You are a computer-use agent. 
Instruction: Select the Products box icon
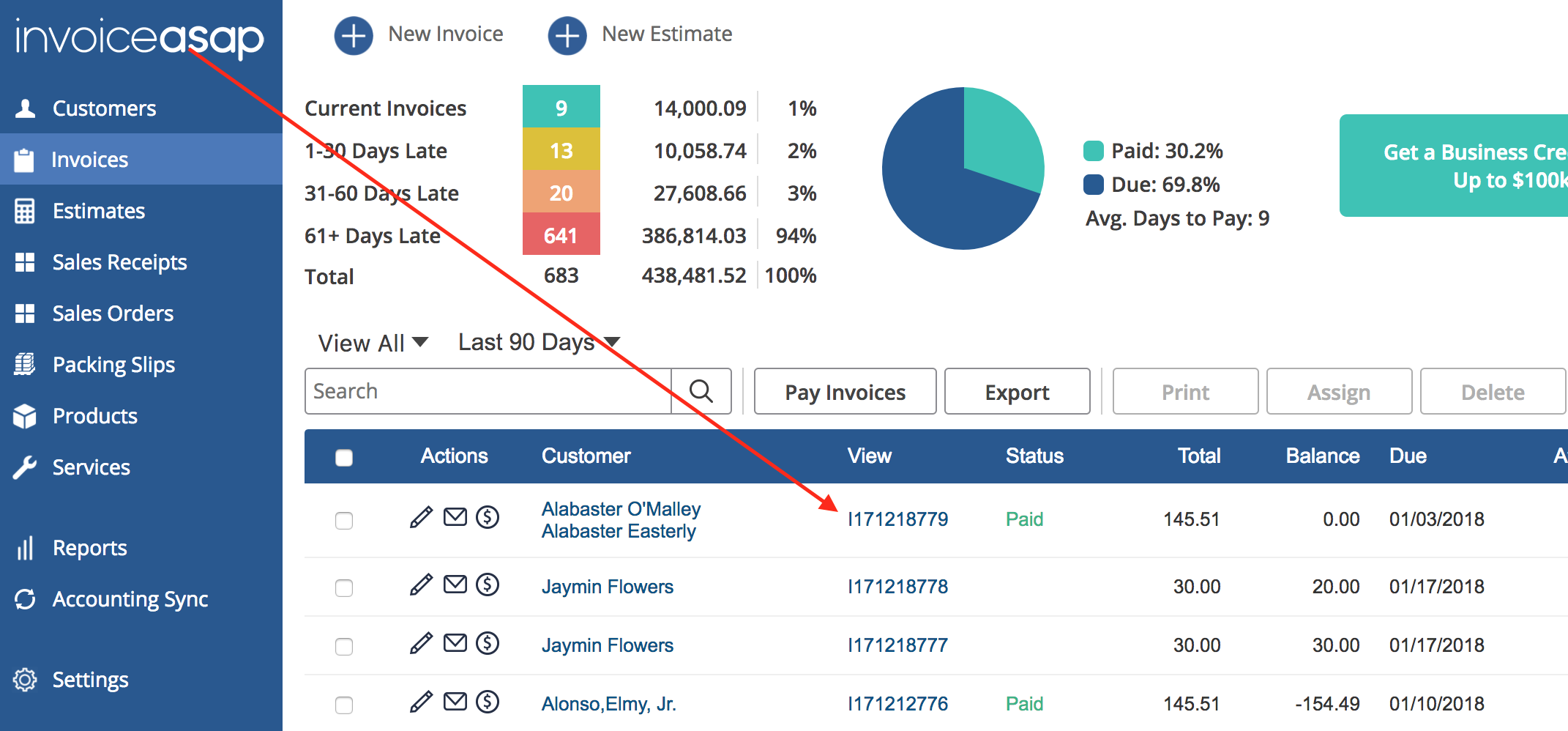click(x=25, y=415)
